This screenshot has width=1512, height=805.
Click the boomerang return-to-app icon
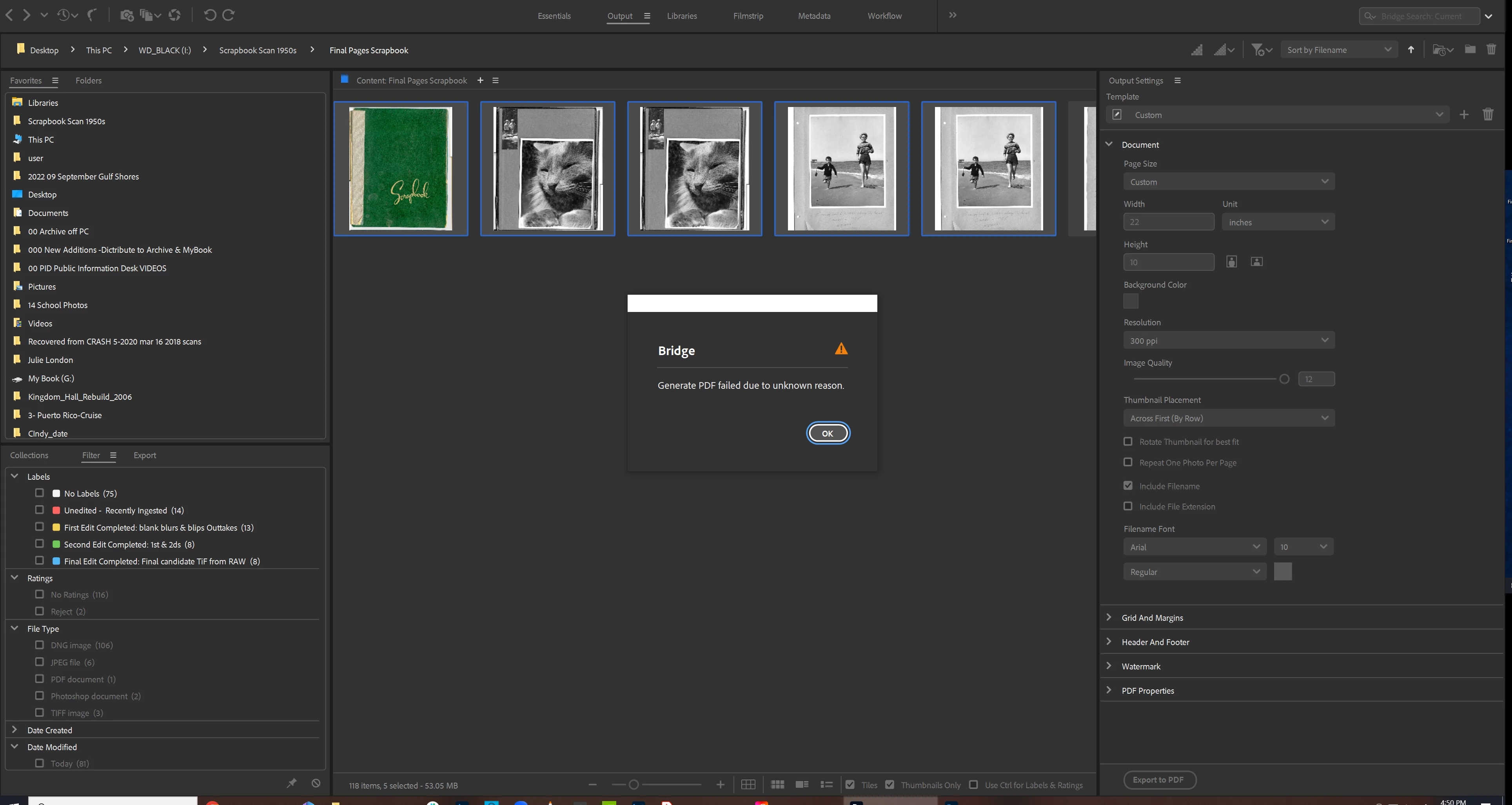tap(92, 15)
